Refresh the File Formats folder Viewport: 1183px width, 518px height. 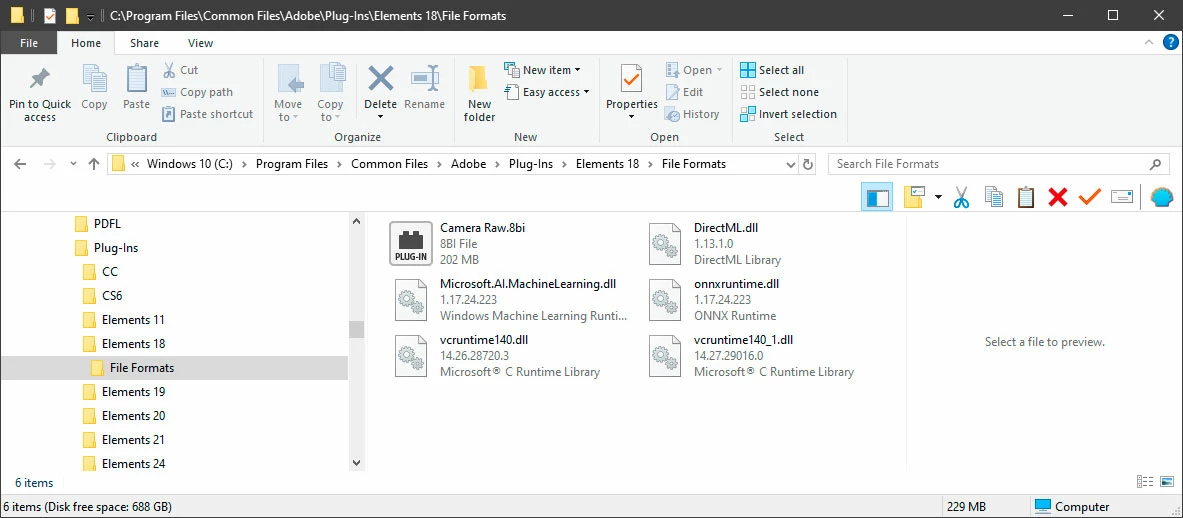click(x=807, y=164)
